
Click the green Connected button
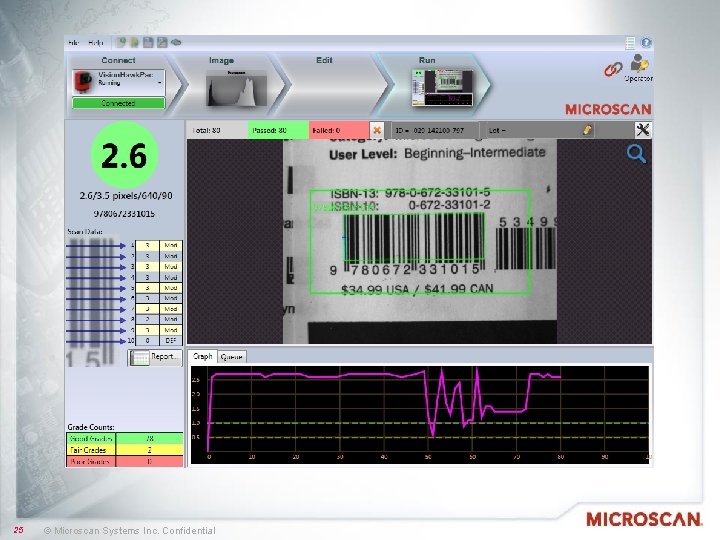tap(118, 103)
